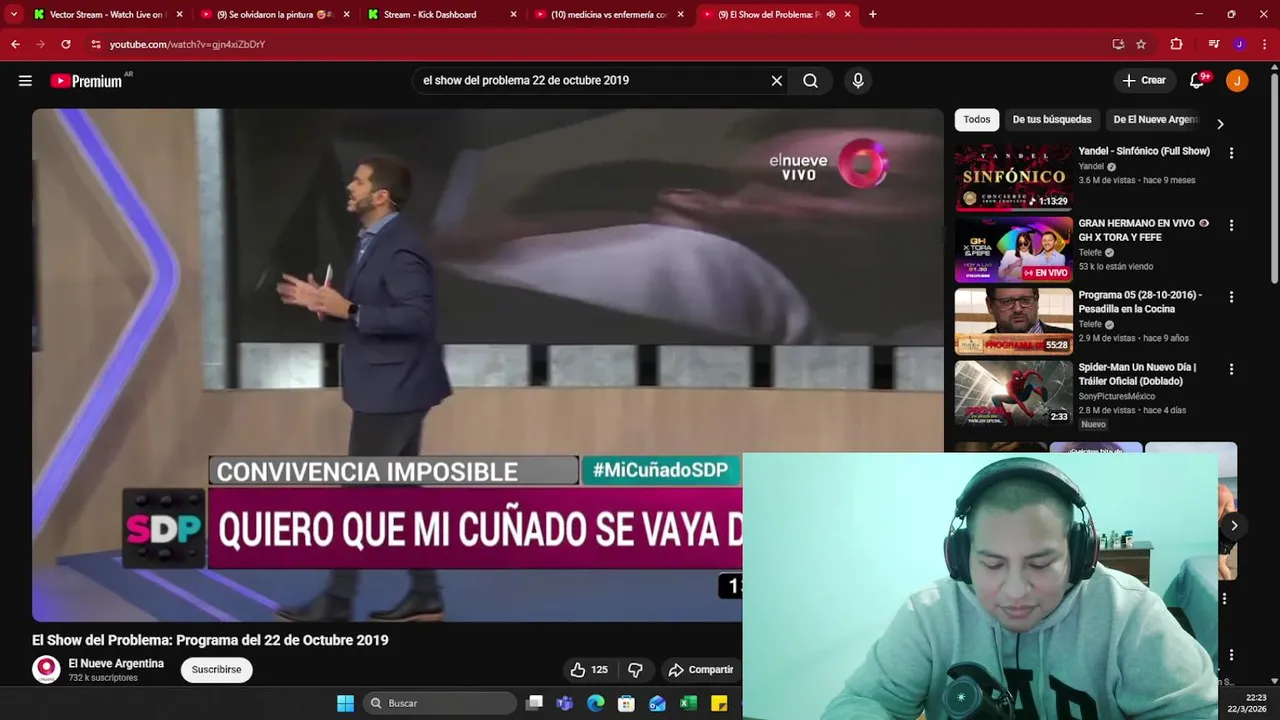
Task: Open the Windows Start menu
Action: pos(345,703)
